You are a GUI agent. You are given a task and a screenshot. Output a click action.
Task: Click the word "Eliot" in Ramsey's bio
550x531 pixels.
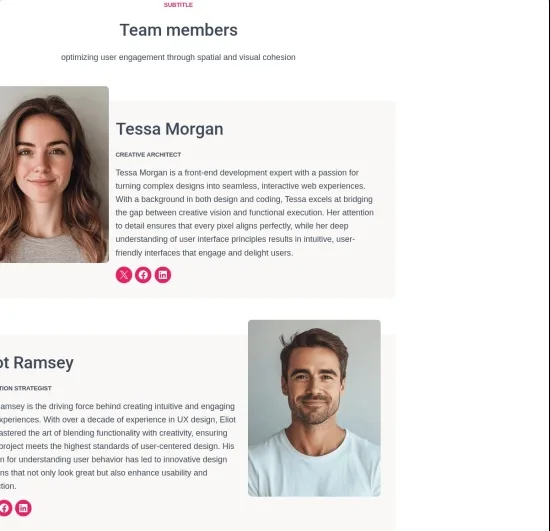(x=227, y=419)
